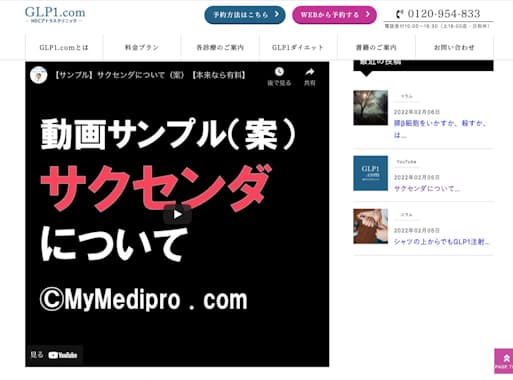Click the YouTube category tag
This screenshot has width=513, height=380.
(406, 162)
